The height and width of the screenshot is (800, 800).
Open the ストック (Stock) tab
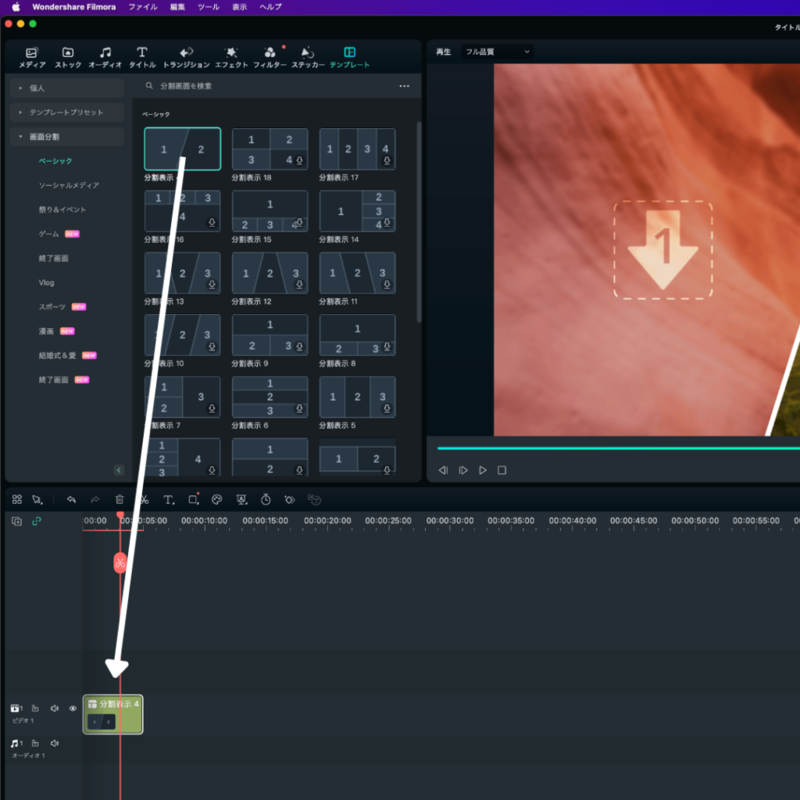tap(68, 57)
